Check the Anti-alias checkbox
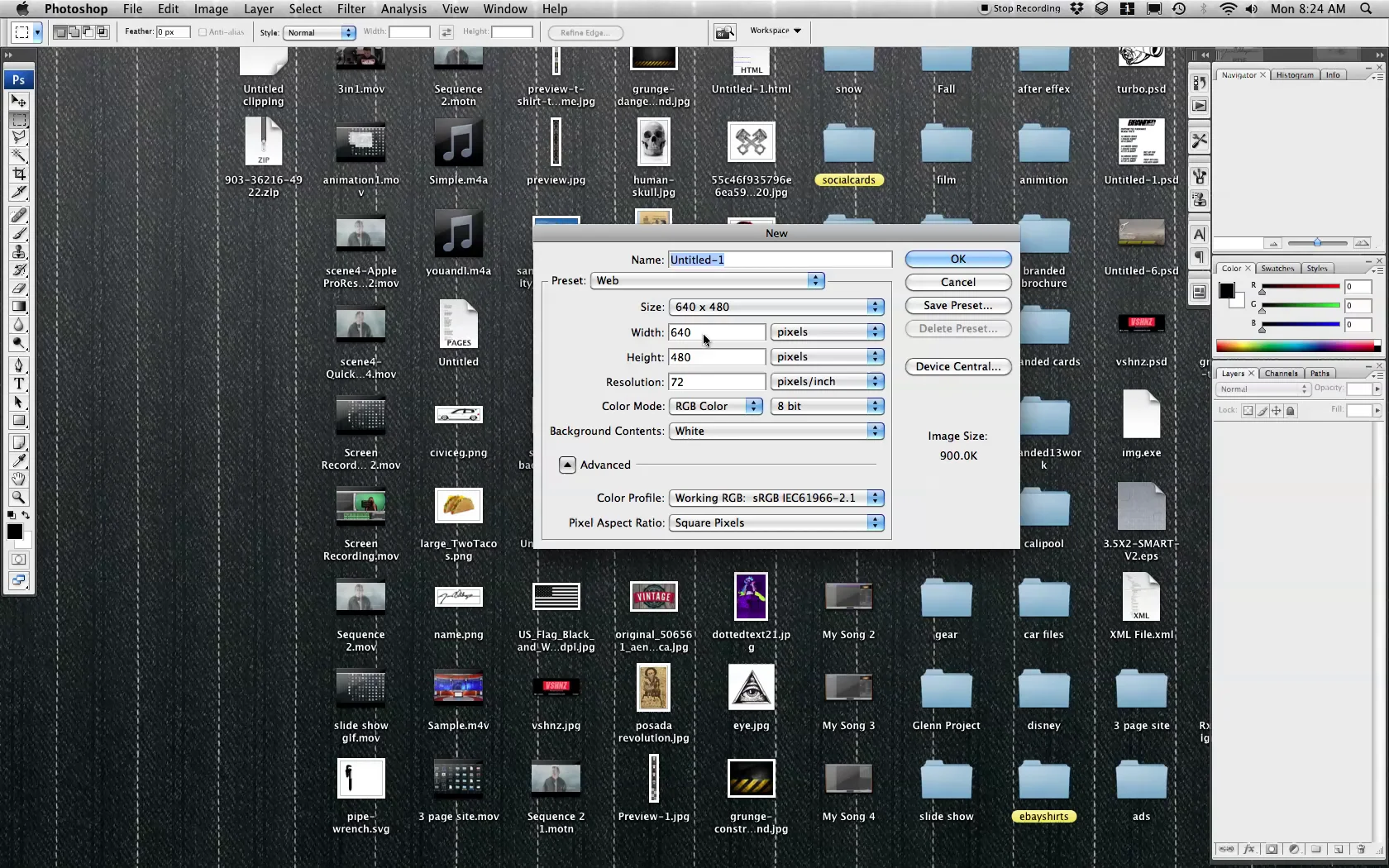 pyautogui.click(x=203, y=32)
